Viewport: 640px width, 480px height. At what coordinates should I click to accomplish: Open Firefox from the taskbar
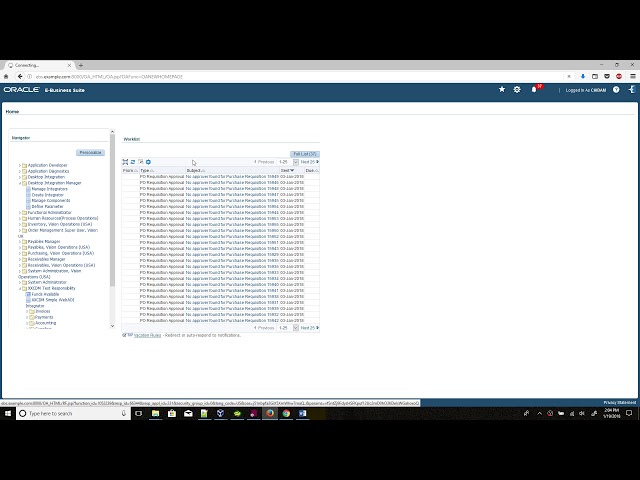pos(270,413)
